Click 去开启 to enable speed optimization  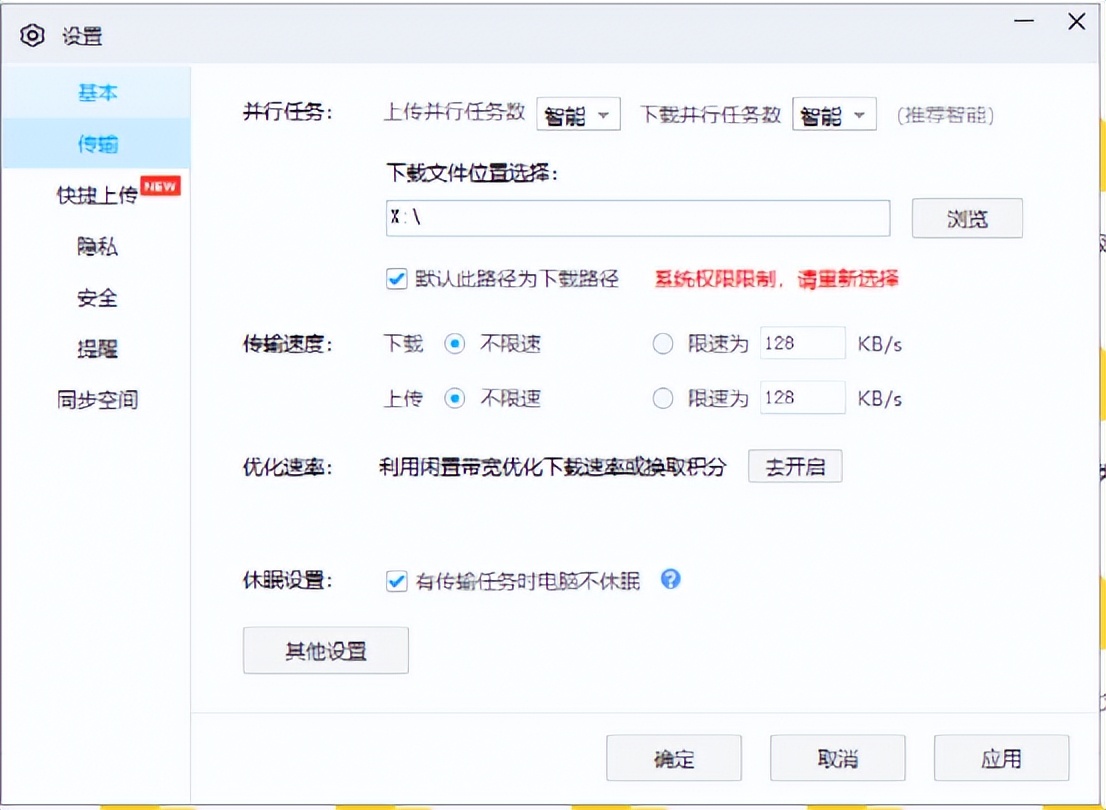(x=795, y=466)
